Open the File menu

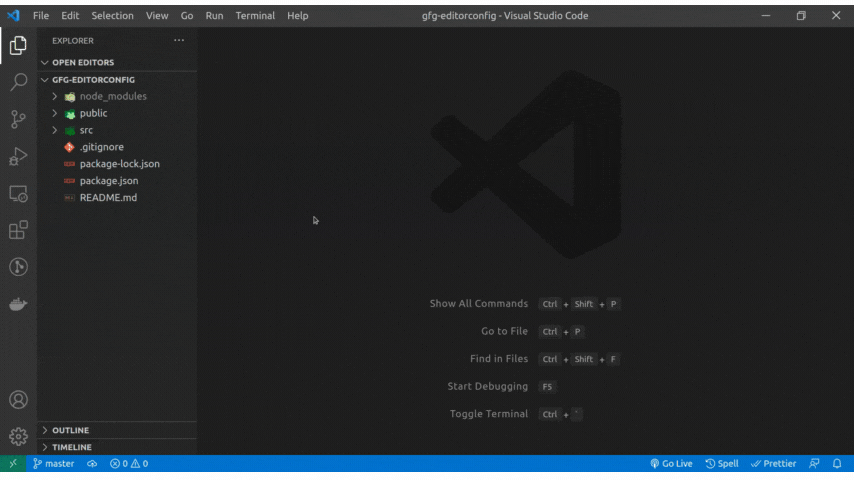pos(41,16)
